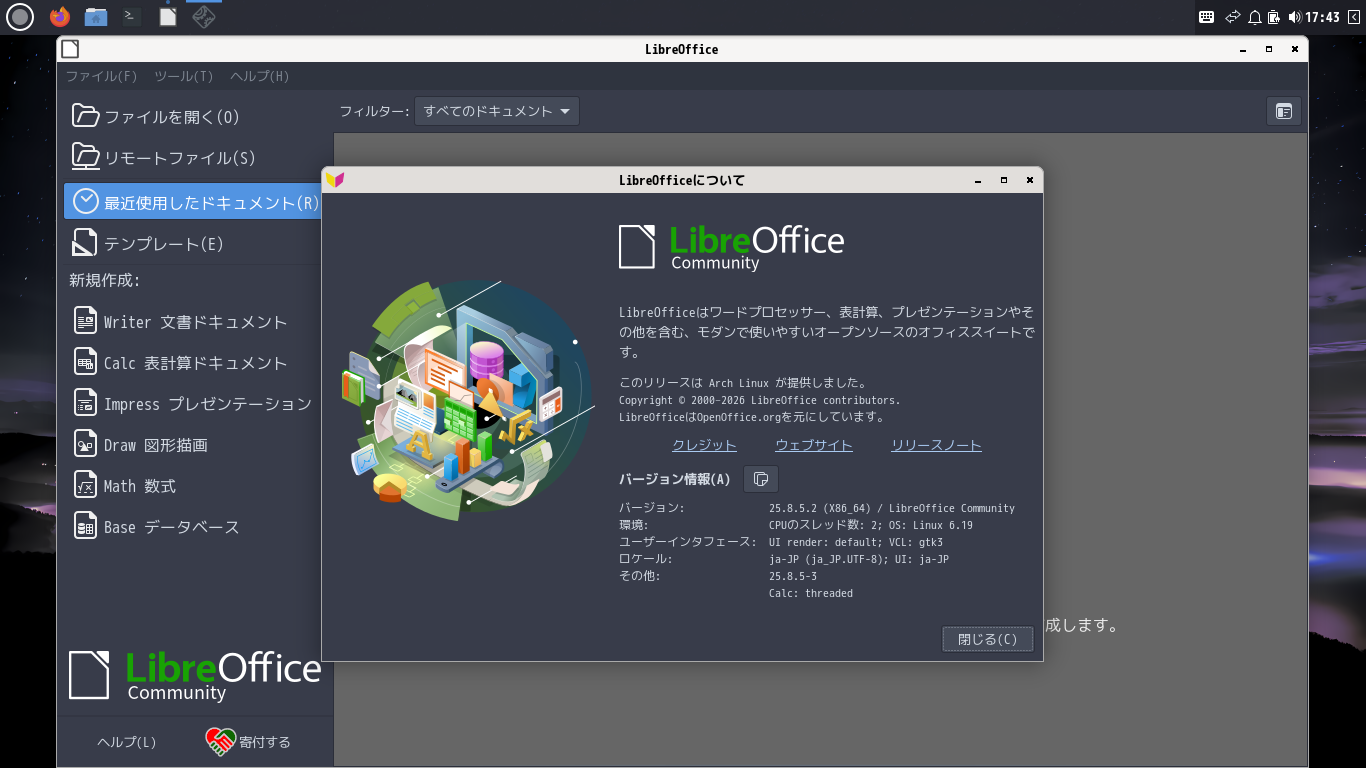
Task: Open the リリースノート link
Action: (x=936, y=445)
